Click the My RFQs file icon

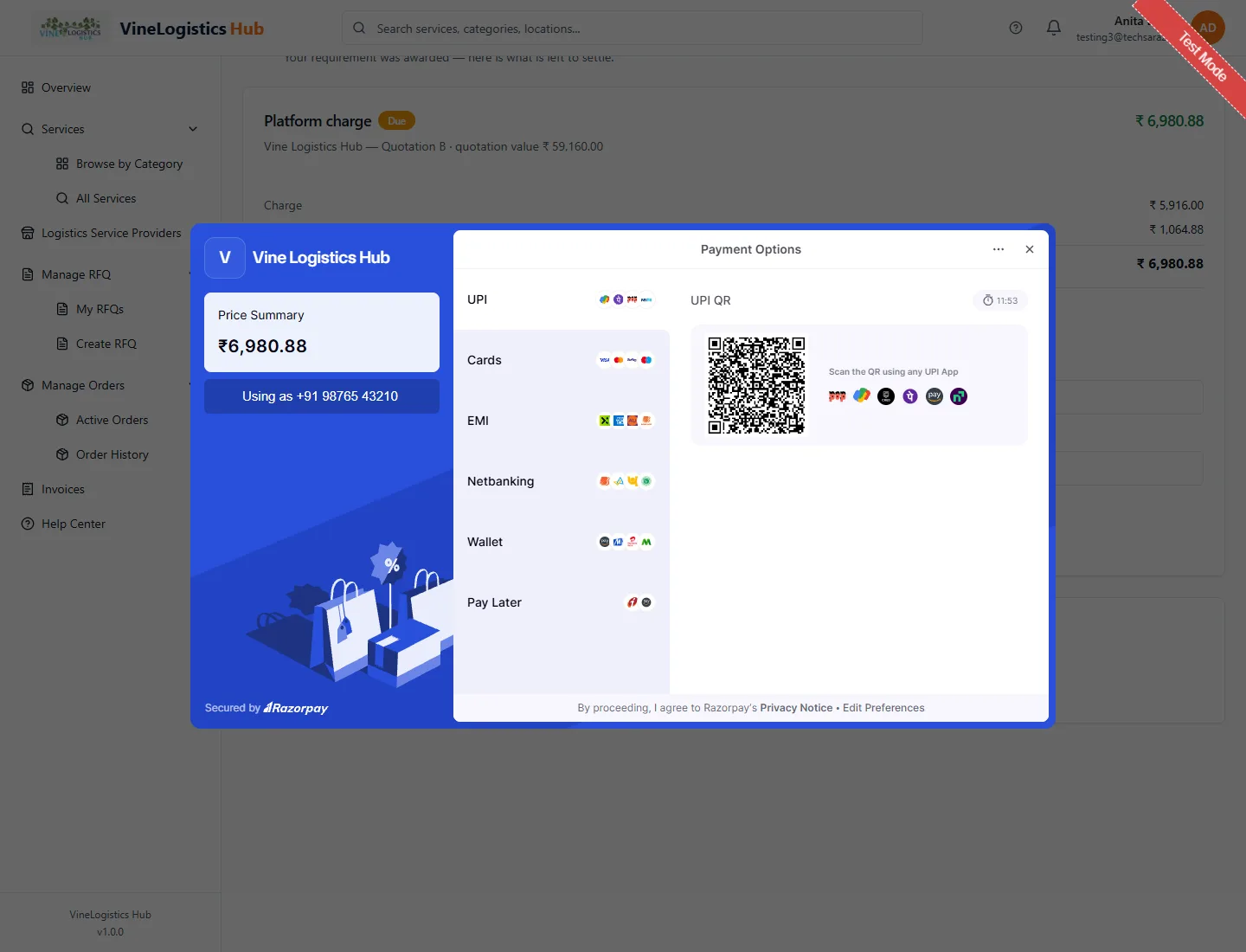[x=62, y=309]
